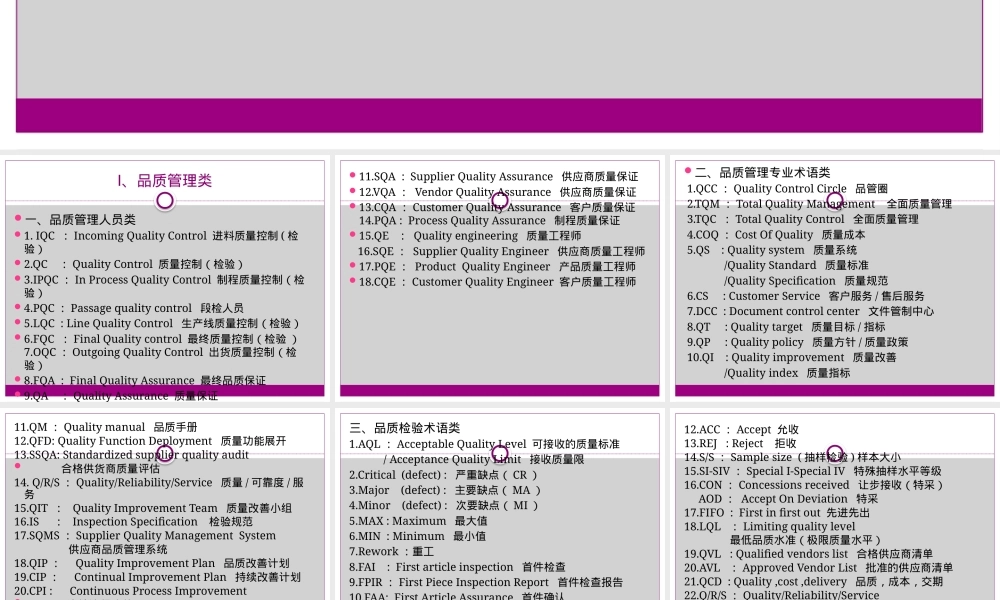Select the line '4.PQC : Passage quality control'
Screen dimensions: 1000x600
pyautogui.click(x=108, y=309)
